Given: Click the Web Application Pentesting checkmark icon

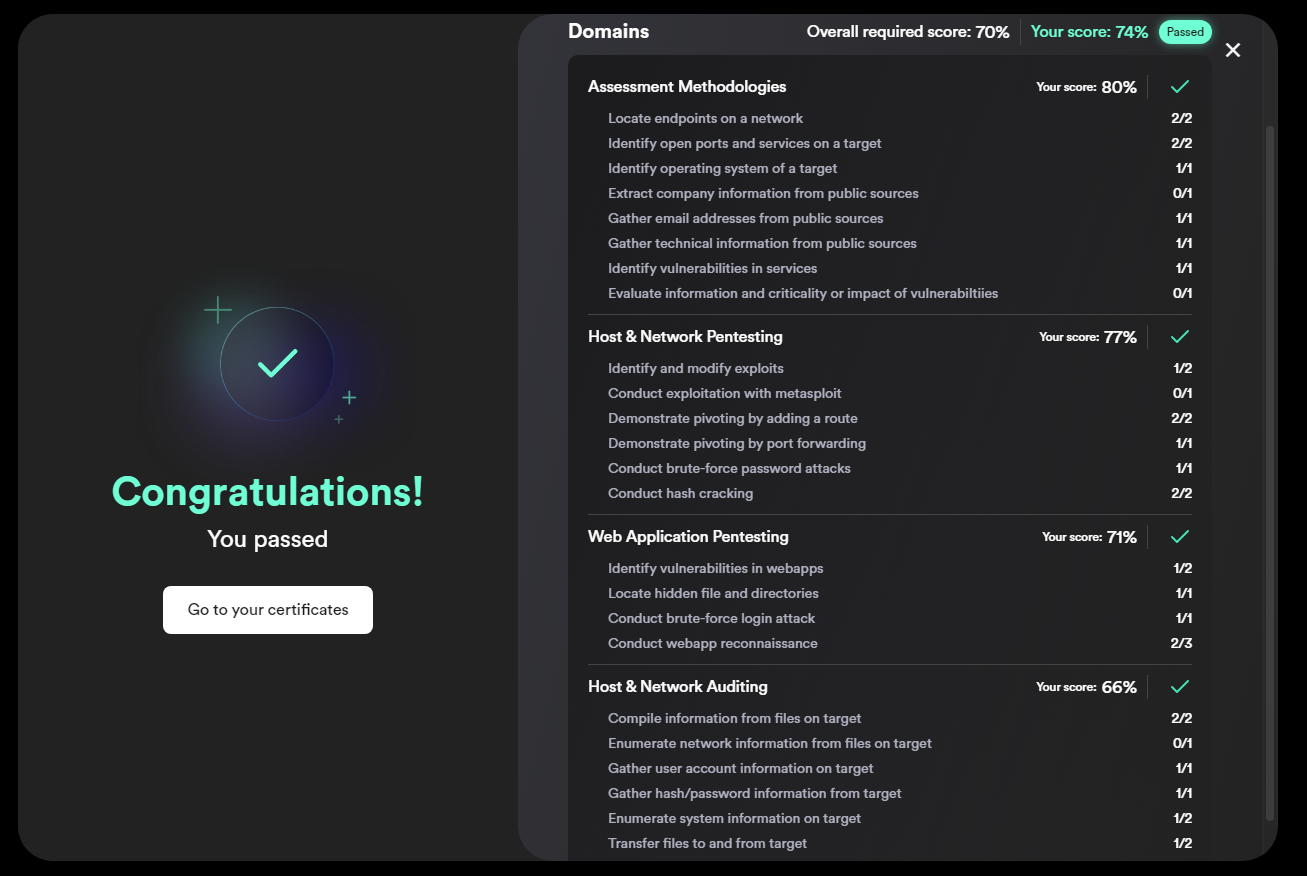Looking at the screenshot, I should click(1180, 537).
